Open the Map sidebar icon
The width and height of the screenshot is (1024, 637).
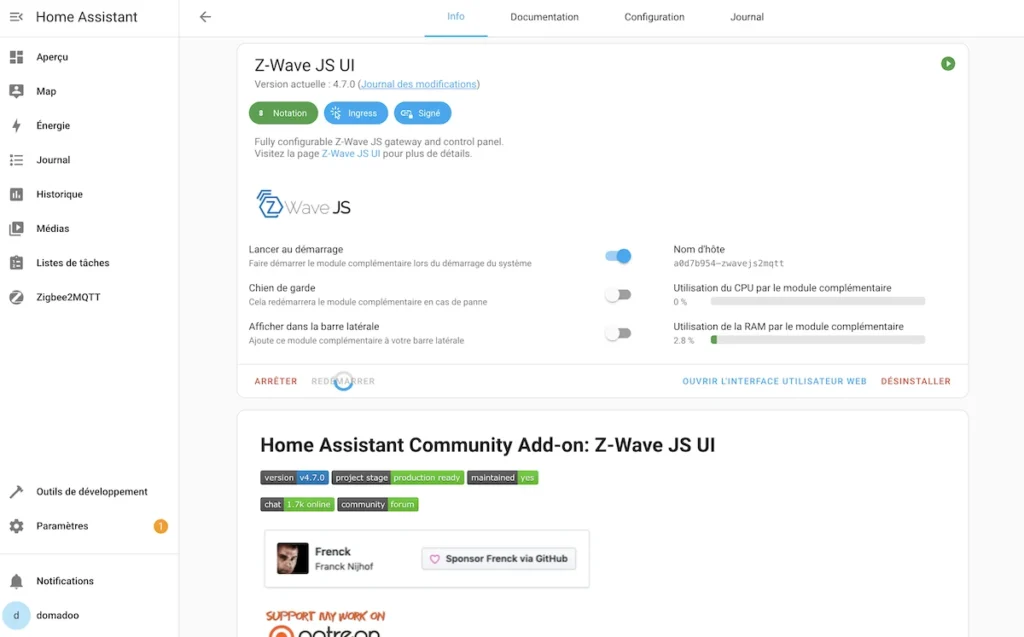[16, 91]
